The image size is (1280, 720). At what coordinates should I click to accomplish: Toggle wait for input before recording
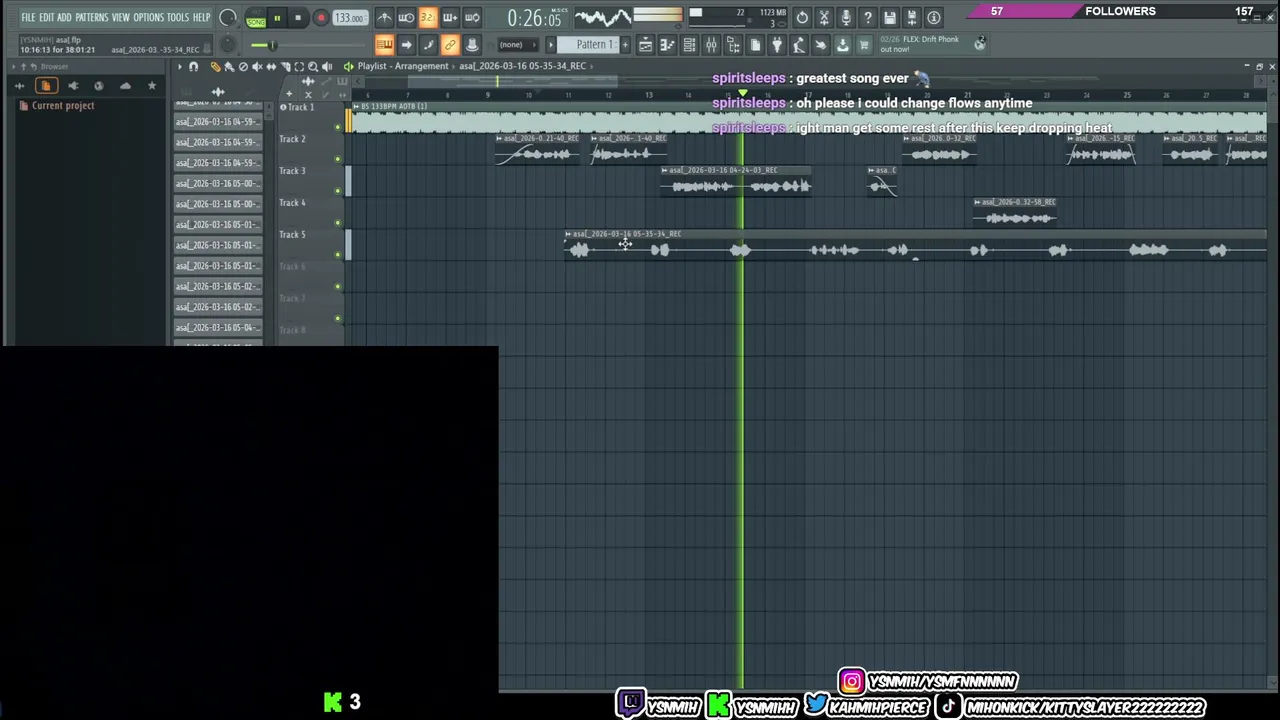pyautogui.click(x=406, y=17)
